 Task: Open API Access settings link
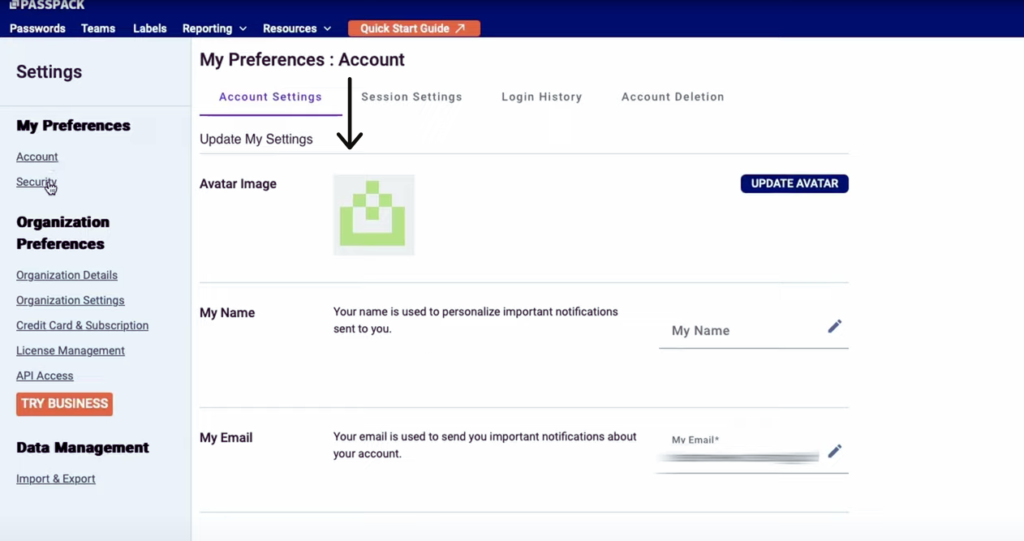(44, 376)
